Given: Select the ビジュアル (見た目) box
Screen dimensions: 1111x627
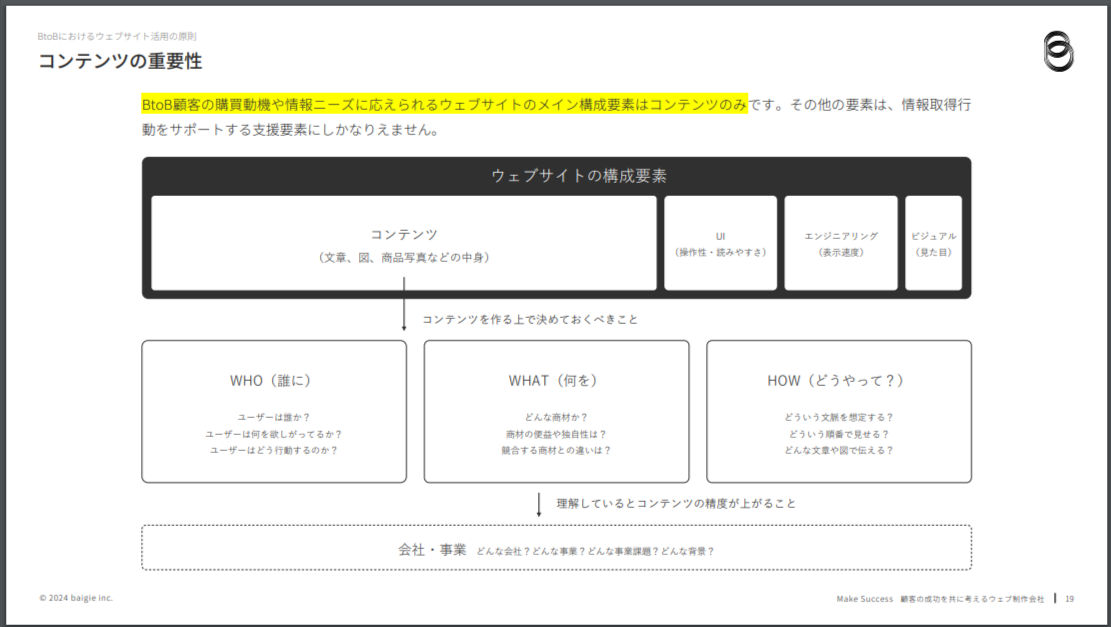Looking at the screenshot, I should click(x=933, y=244).
